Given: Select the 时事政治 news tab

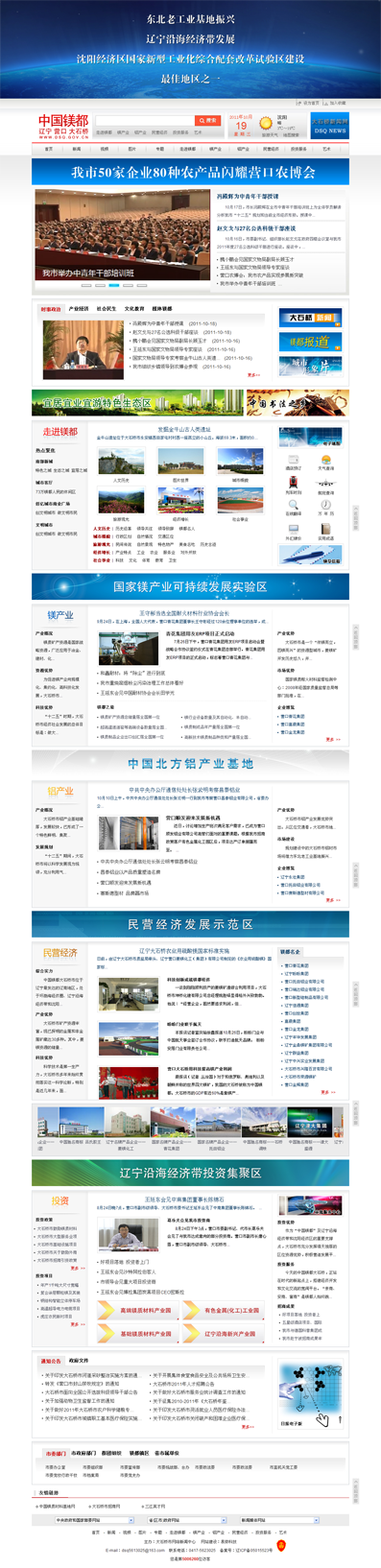Looking at the screenshot, I should 51,309.
